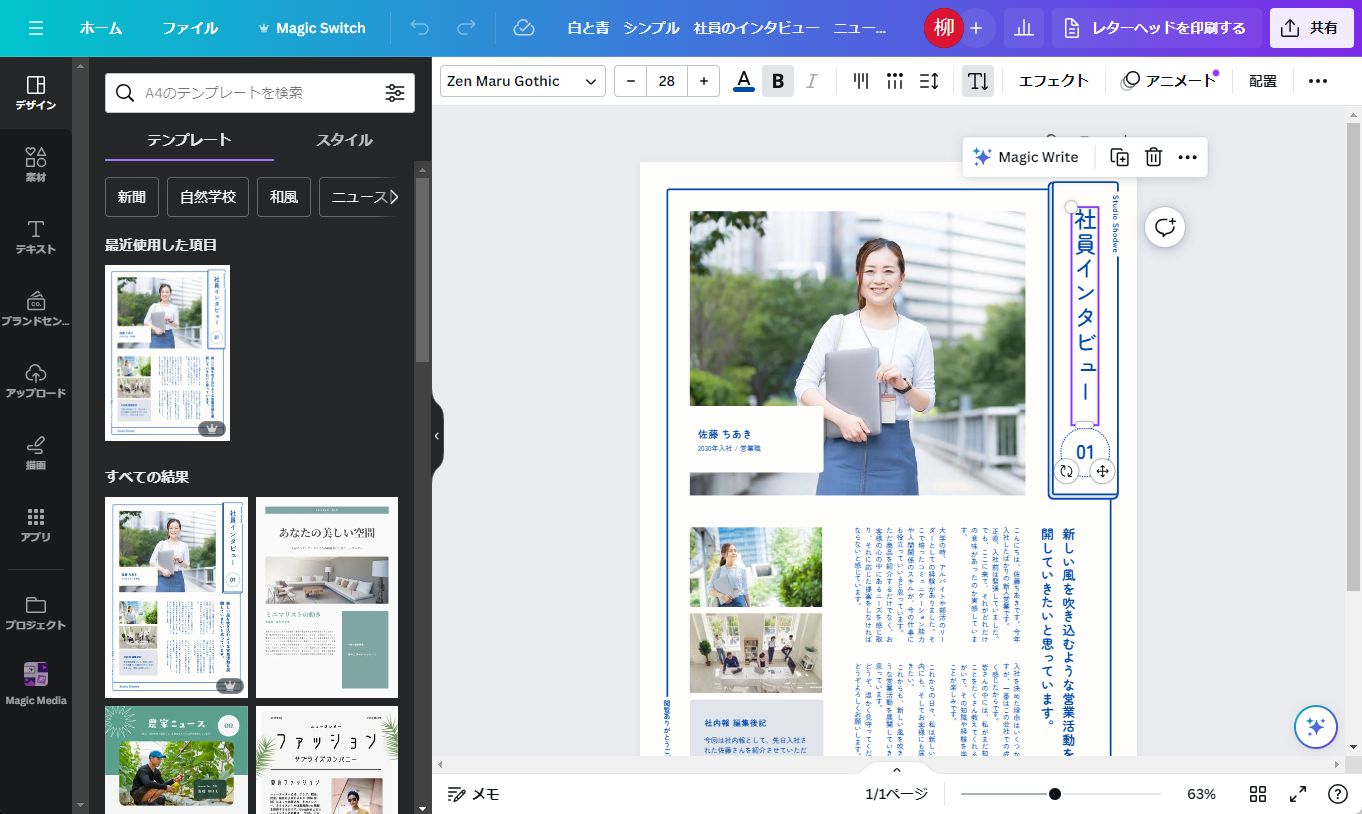Open the Zen Maru Gothic font dropdown
The width and height of the screenshot is (1362, 814).
tap(522, 81)
